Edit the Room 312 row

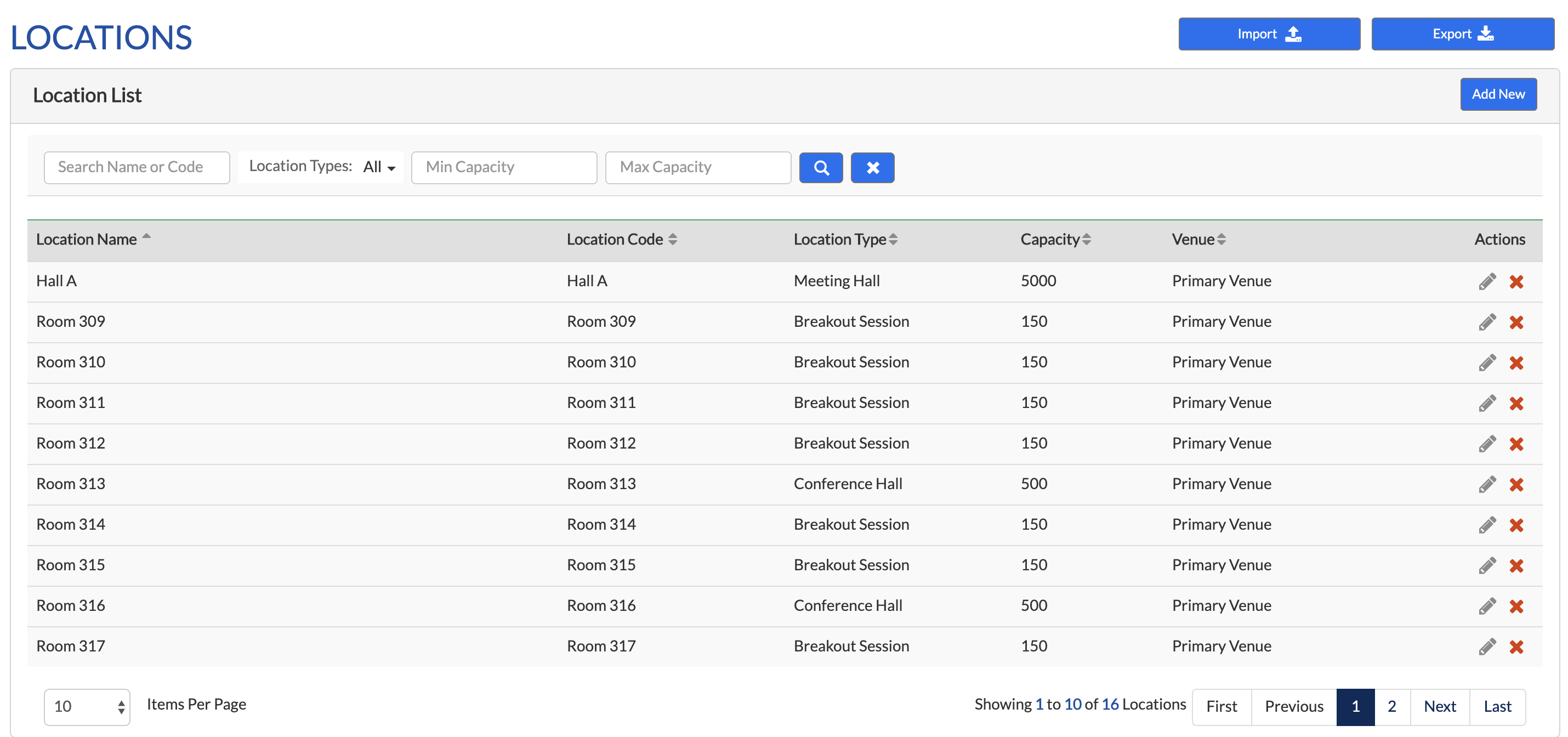pyautogui.click(x=1487, y=444)
